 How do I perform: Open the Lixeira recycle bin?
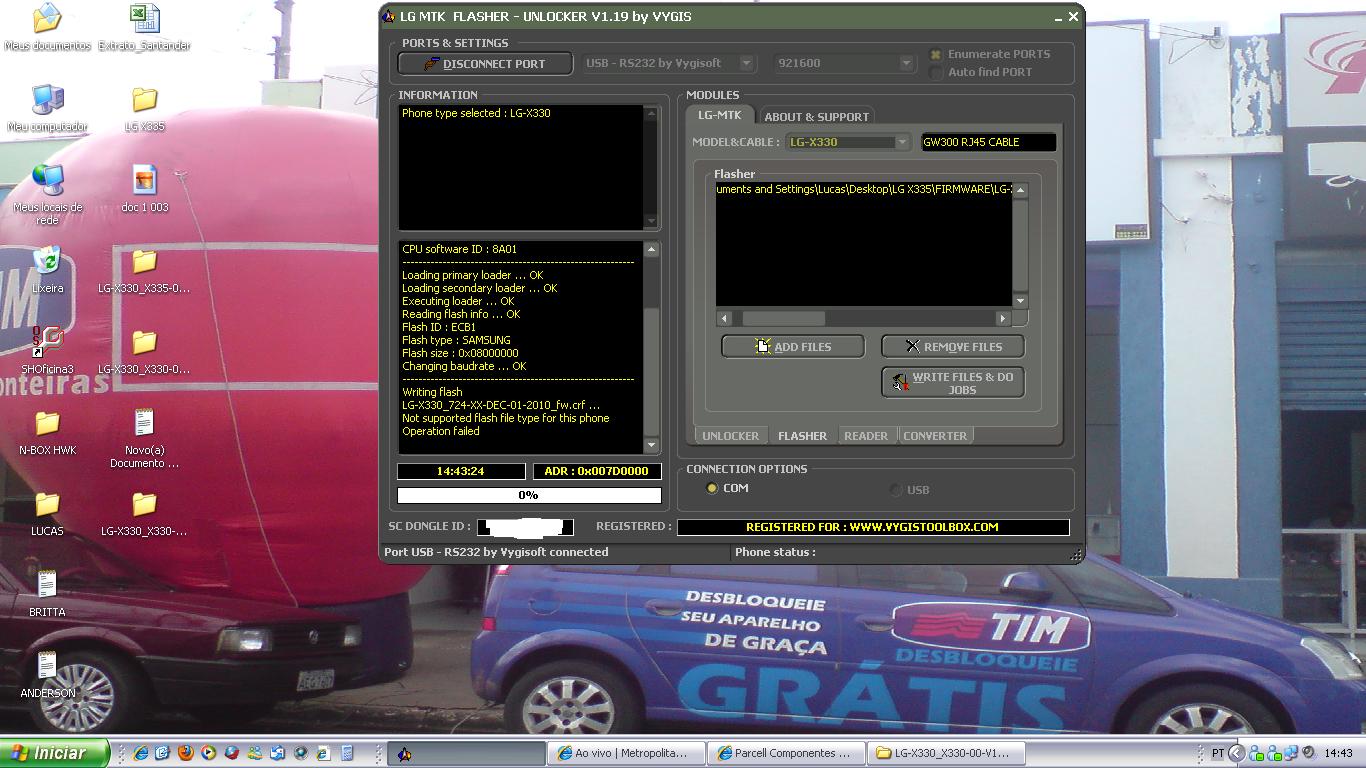pyautogui.click(x=47, y=270)
